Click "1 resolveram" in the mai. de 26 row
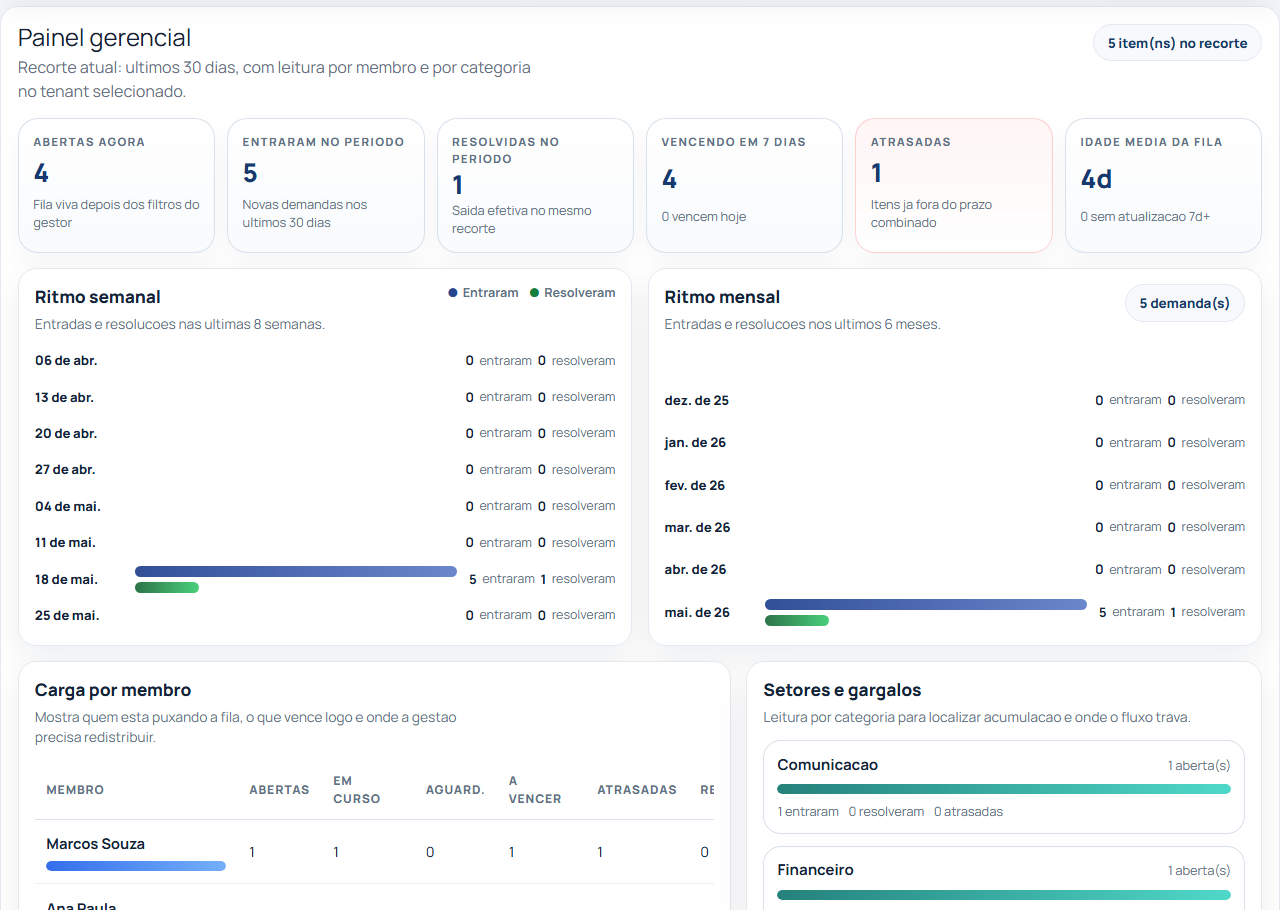The width and height of the screenshot is (1280, 910). pyautogui.click(x=1208, y=612)
